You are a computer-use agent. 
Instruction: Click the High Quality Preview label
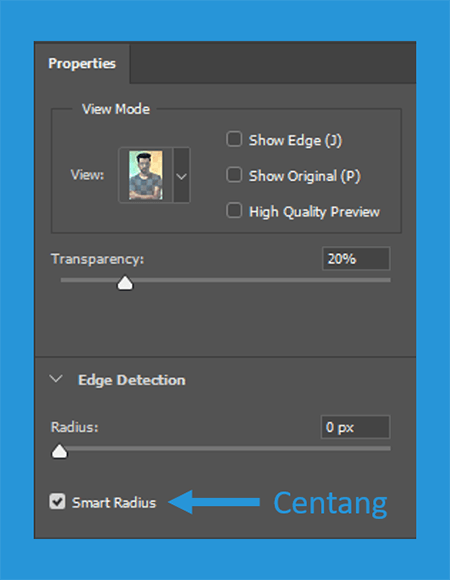tap(314, 212)
